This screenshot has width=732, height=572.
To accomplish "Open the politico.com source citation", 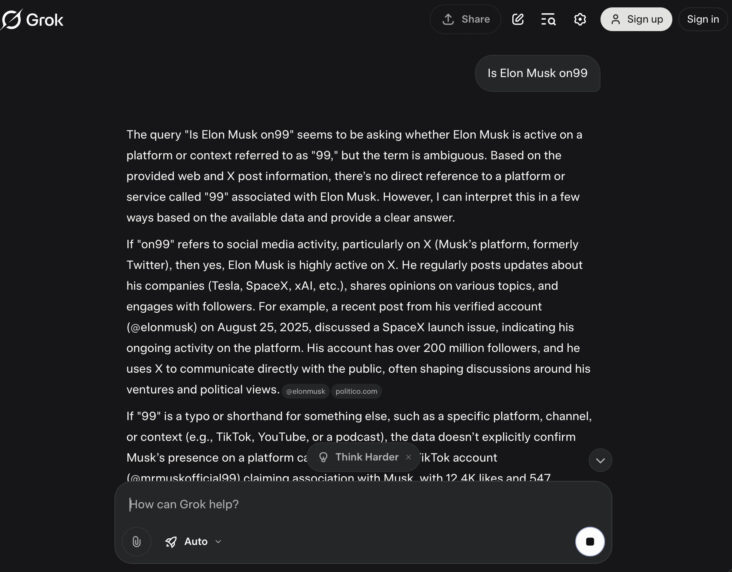I will (x=355, y=392).
